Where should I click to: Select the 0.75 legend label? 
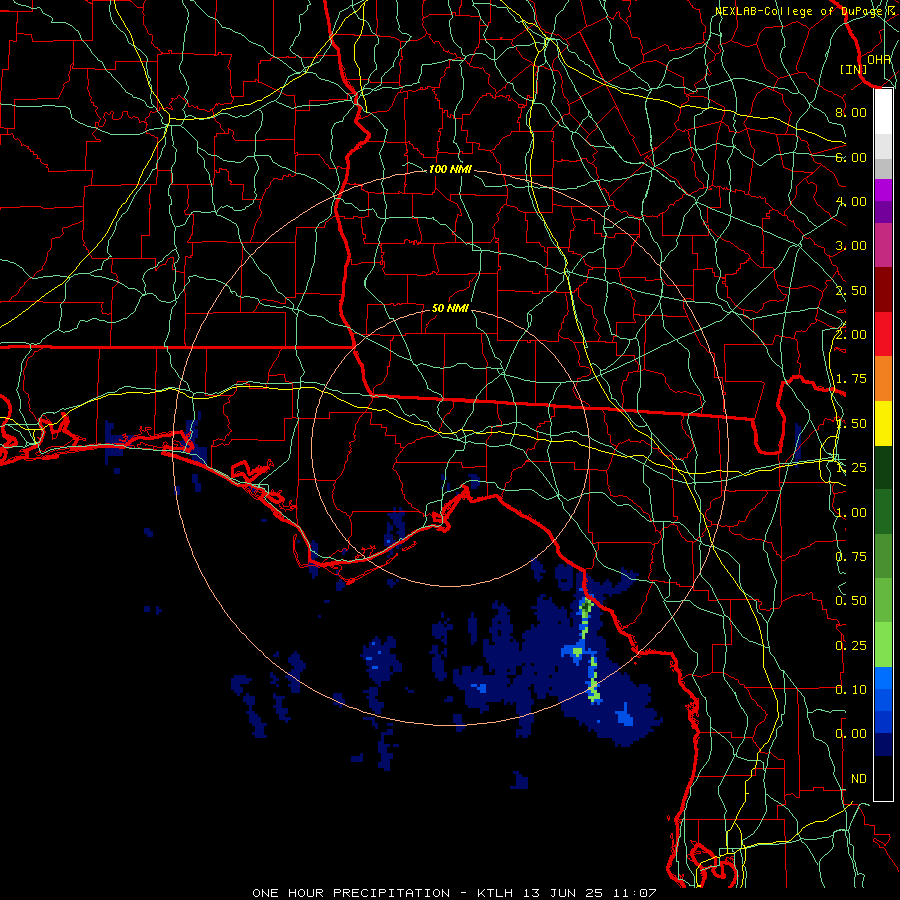point(851,557)
